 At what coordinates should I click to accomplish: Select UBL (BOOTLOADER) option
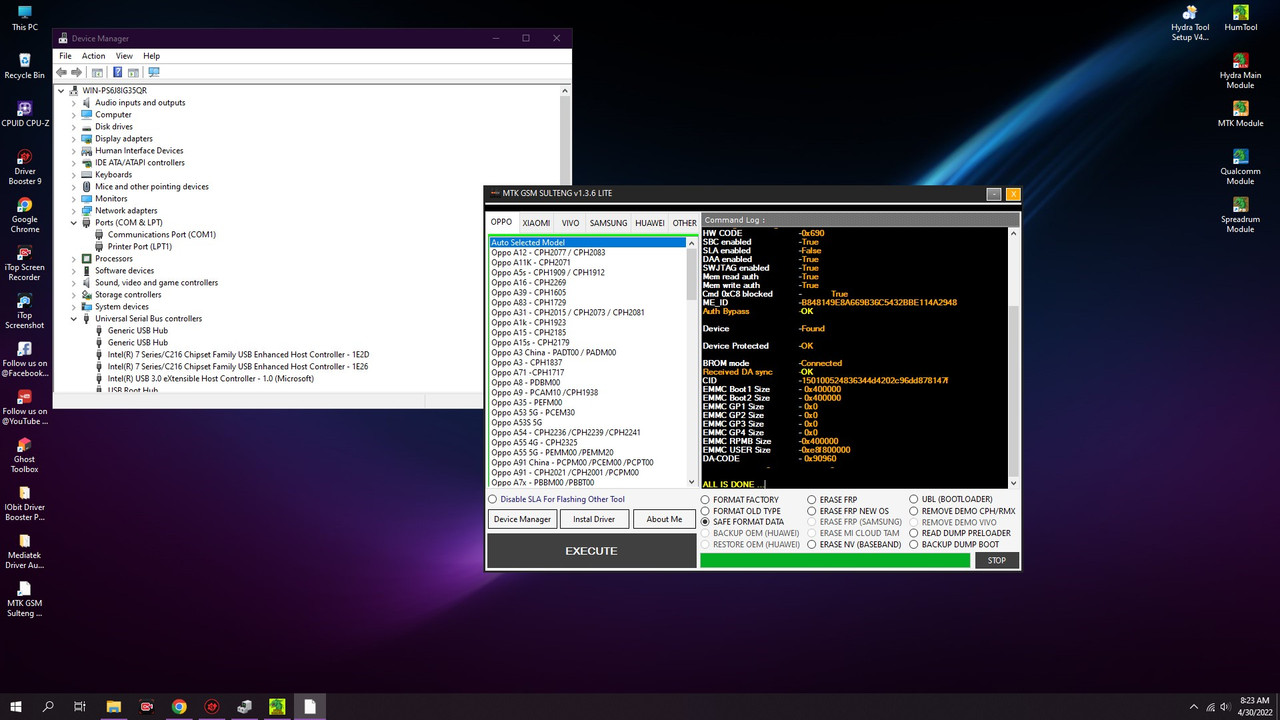coord(912,499)
